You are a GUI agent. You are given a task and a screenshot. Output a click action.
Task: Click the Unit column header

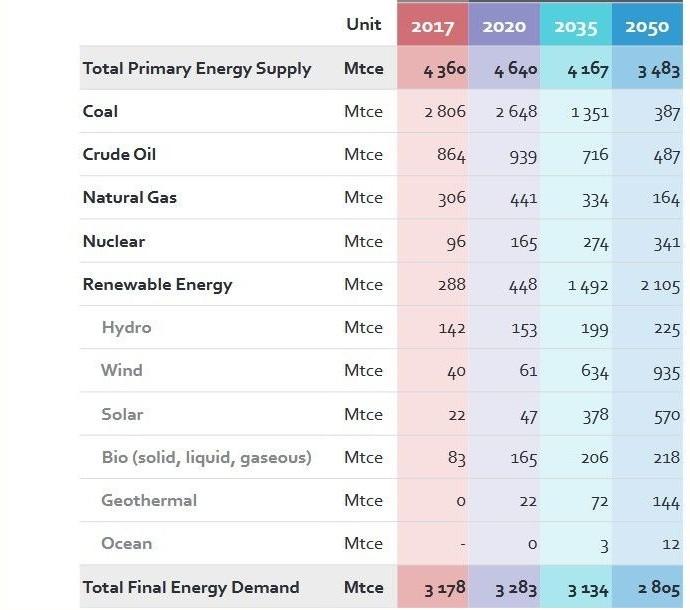point(363,24)
